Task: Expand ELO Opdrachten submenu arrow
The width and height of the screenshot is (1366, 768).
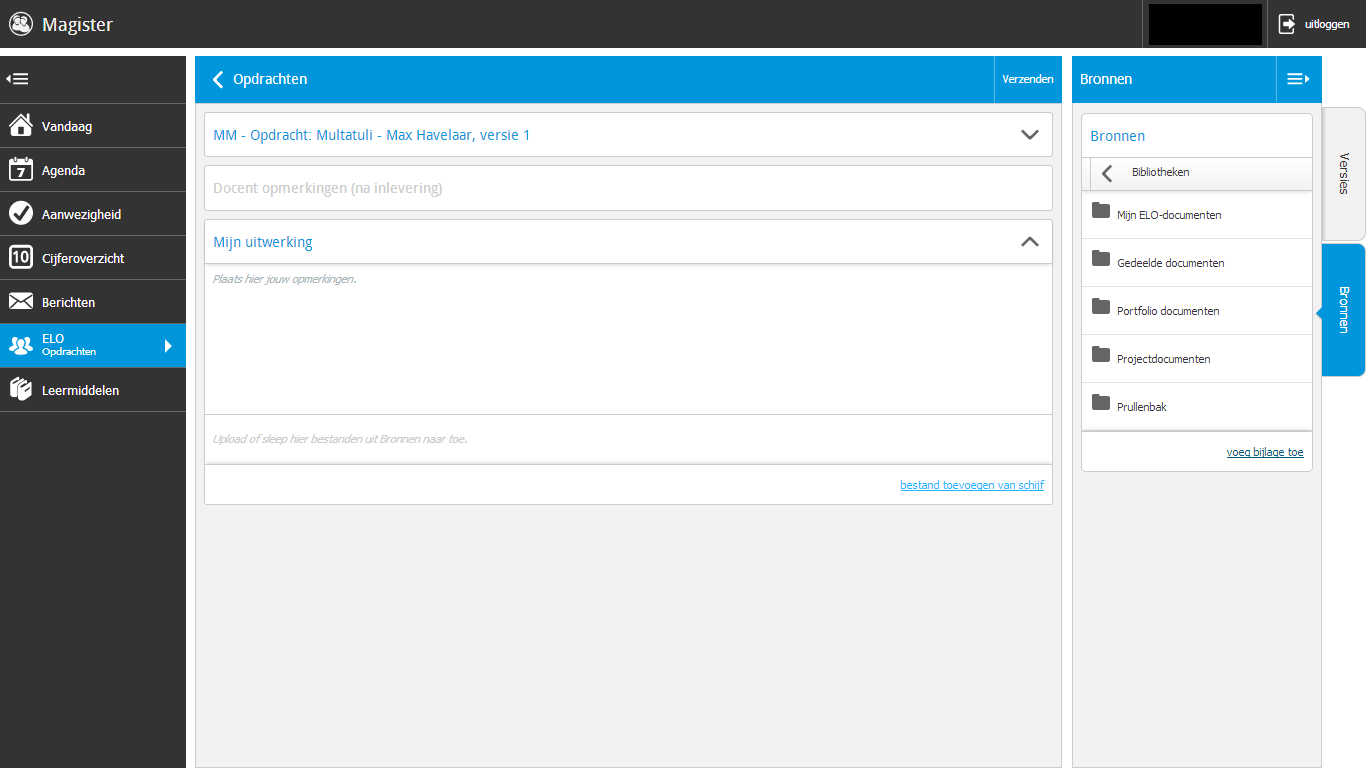Action: 168,346
